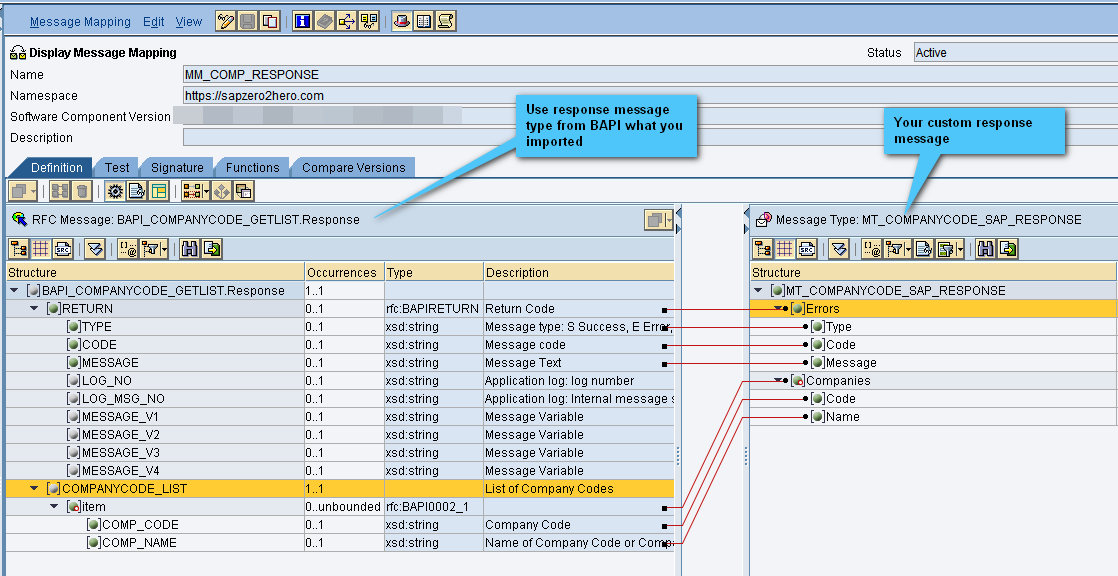The width and height of the screenshot is (1118, 576).
Task: Click the blue information icon in top toolbar
Action: pos(303,21)
